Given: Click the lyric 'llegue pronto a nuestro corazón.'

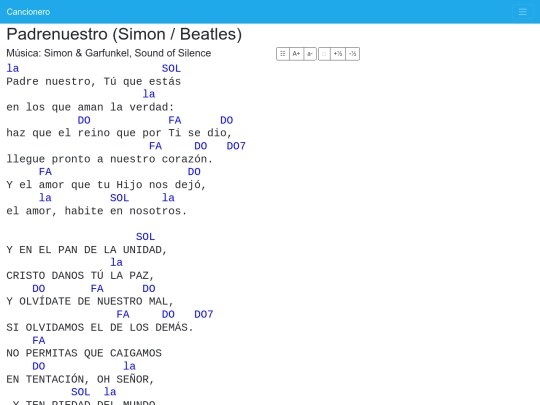Looking at the screenshot, I should point(110,159).
